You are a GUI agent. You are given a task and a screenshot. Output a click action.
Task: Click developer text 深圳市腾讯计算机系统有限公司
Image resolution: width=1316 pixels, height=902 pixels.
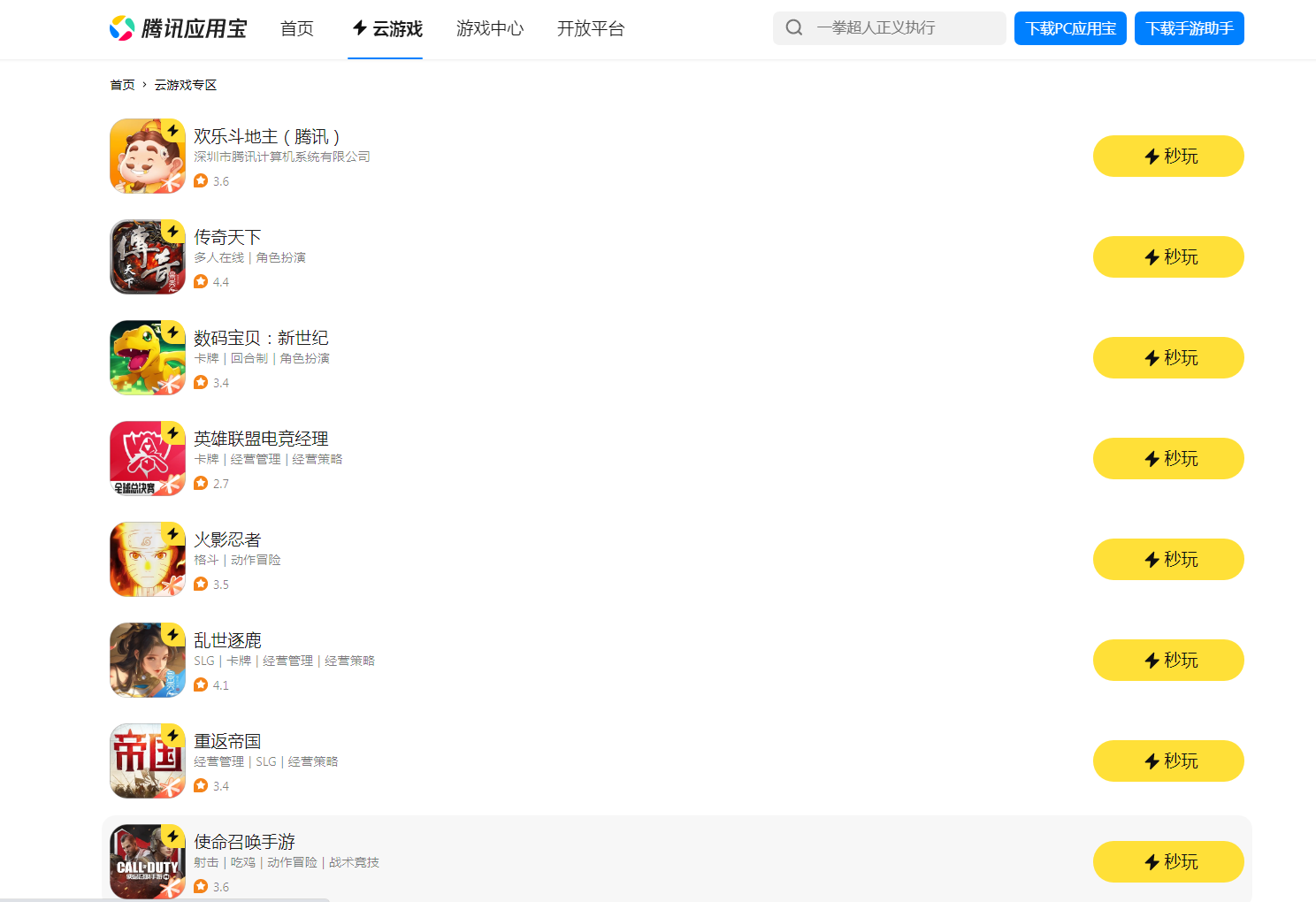point(282,157)
